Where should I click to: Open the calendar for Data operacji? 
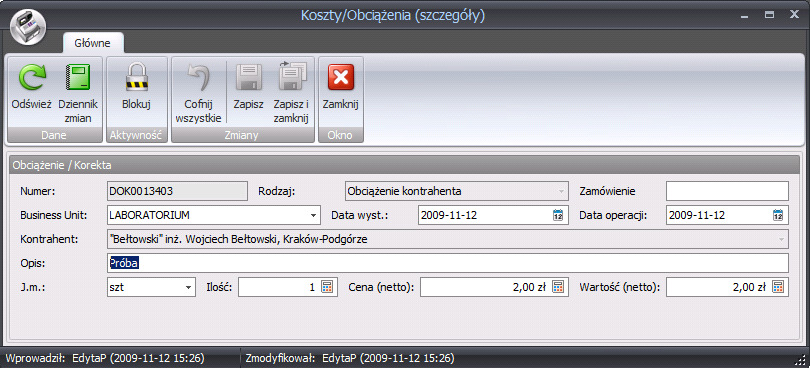pyautogui.click(x=778, y=216)
